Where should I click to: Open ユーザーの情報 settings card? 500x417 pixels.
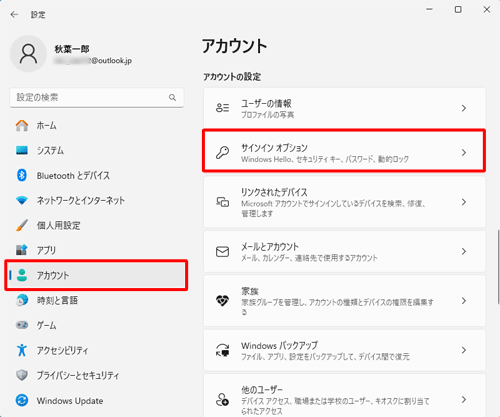point(344,108)
